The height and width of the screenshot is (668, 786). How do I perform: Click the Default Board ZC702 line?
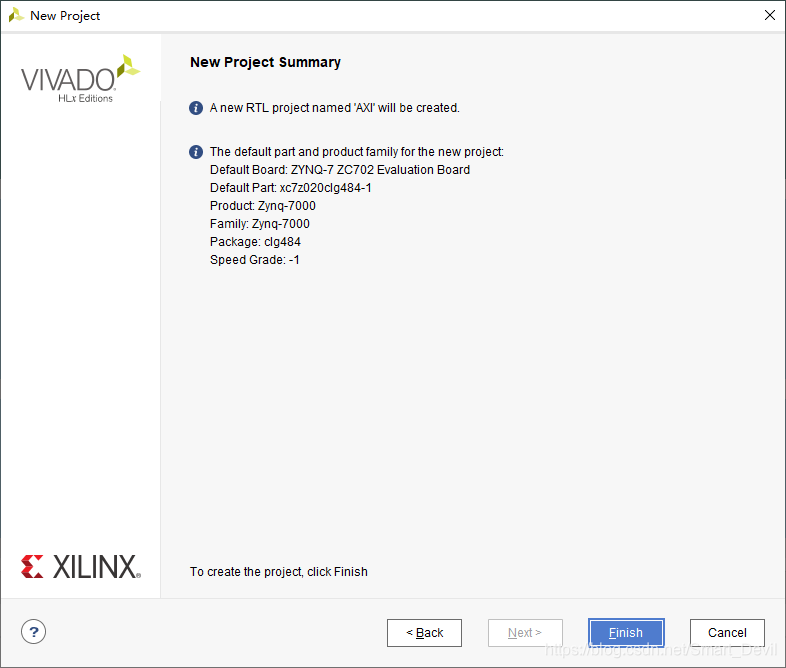340,170
